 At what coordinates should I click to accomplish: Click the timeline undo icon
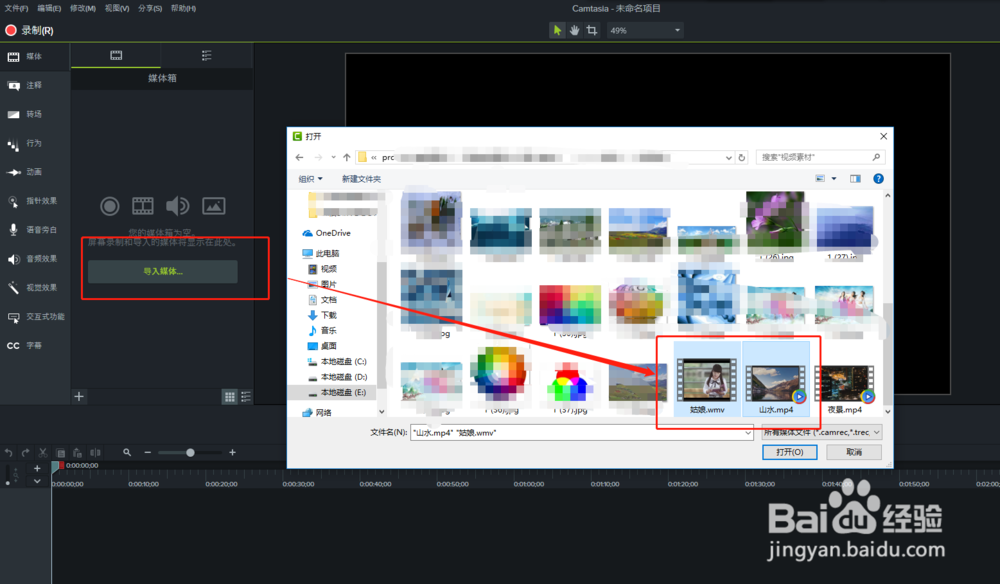click(x=8, y=453)
